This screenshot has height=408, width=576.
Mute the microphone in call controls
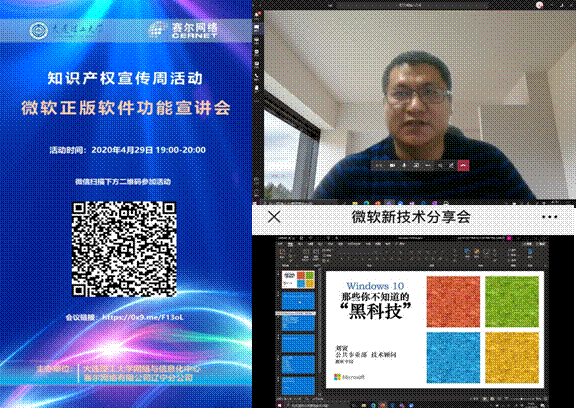(404, 166)
